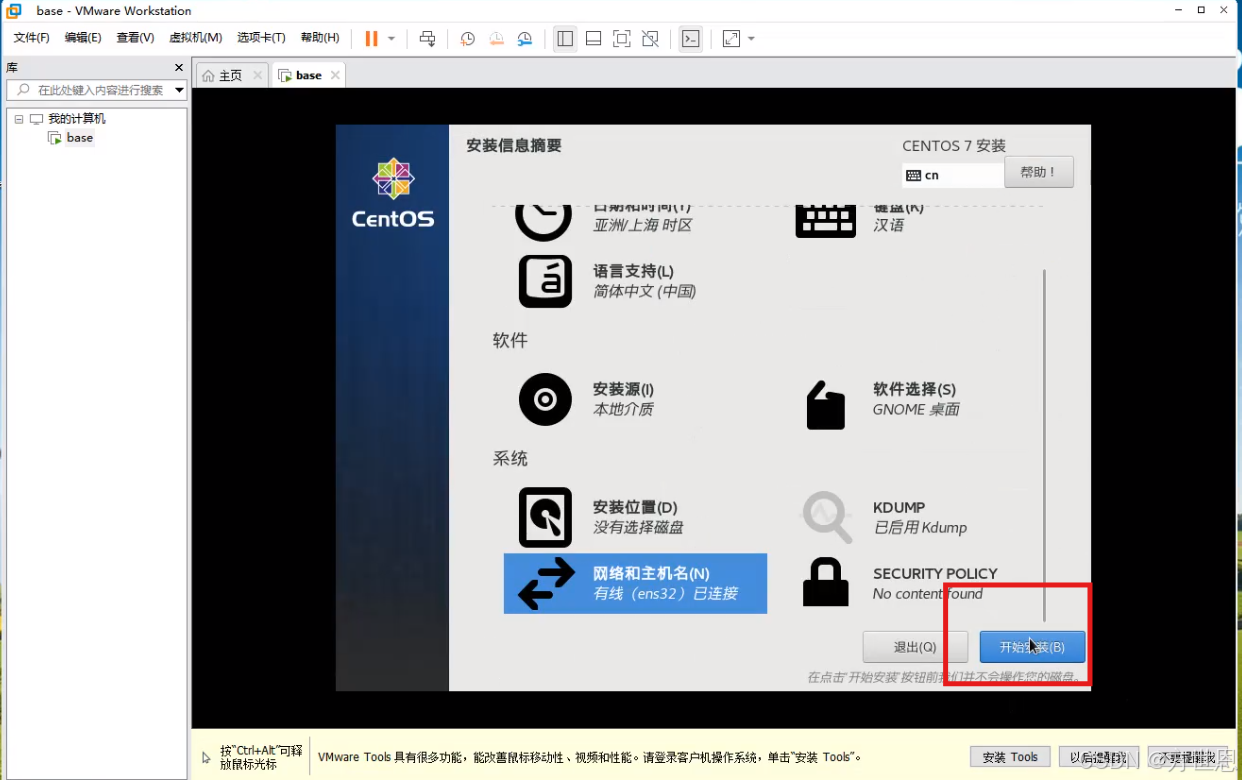Viewport: 1242px width, 780px height.
Task: Open KDUMP magnifier icon
Action: pos(827,517)
